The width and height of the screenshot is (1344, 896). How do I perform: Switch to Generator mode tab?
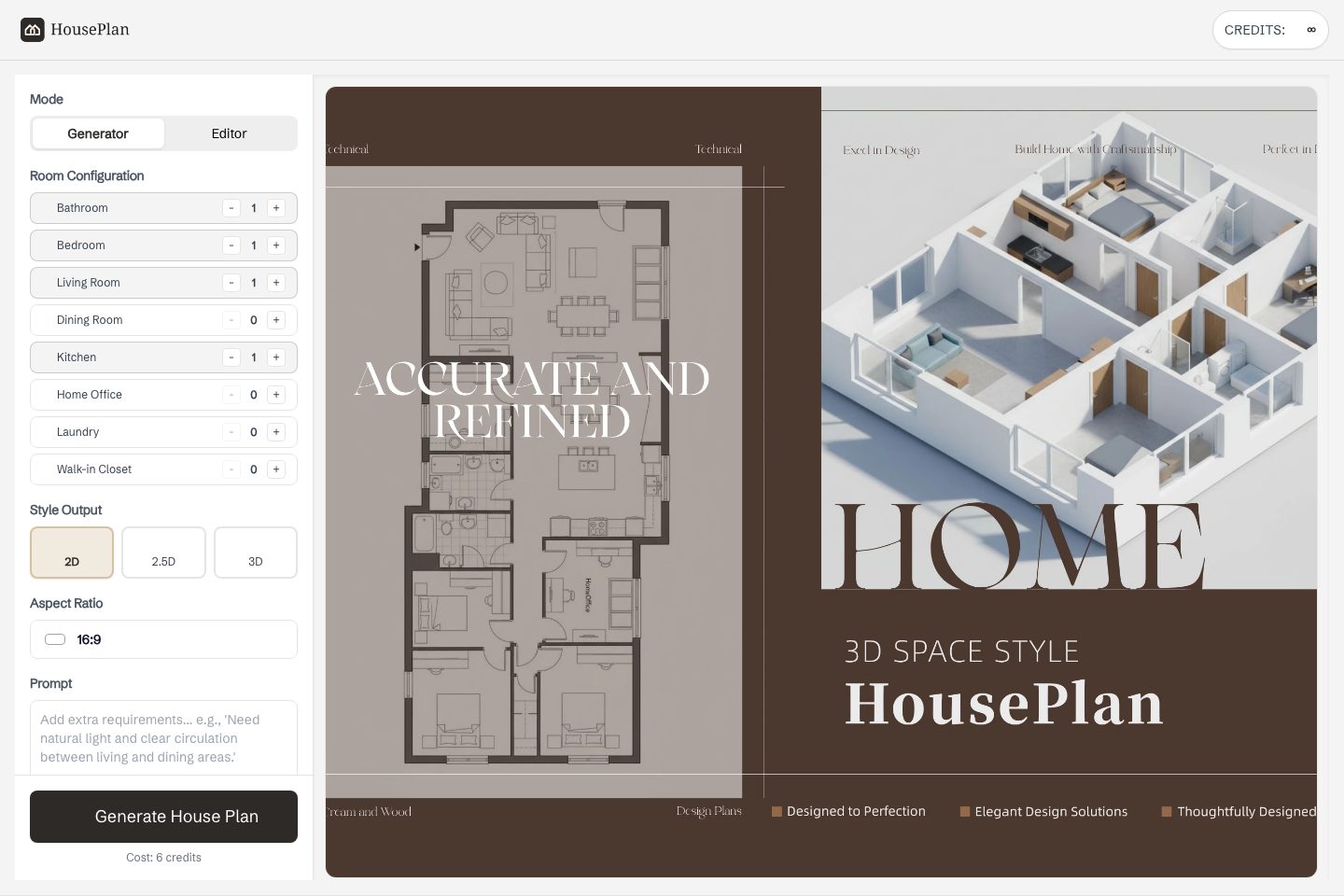click(x=98, y=133)
